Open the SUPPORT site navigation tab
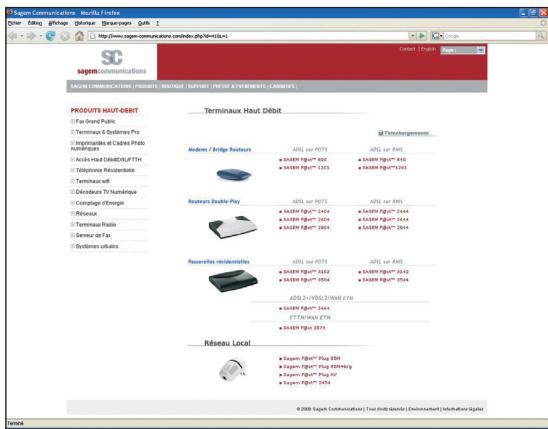548x429 pixels. [198, 86]
